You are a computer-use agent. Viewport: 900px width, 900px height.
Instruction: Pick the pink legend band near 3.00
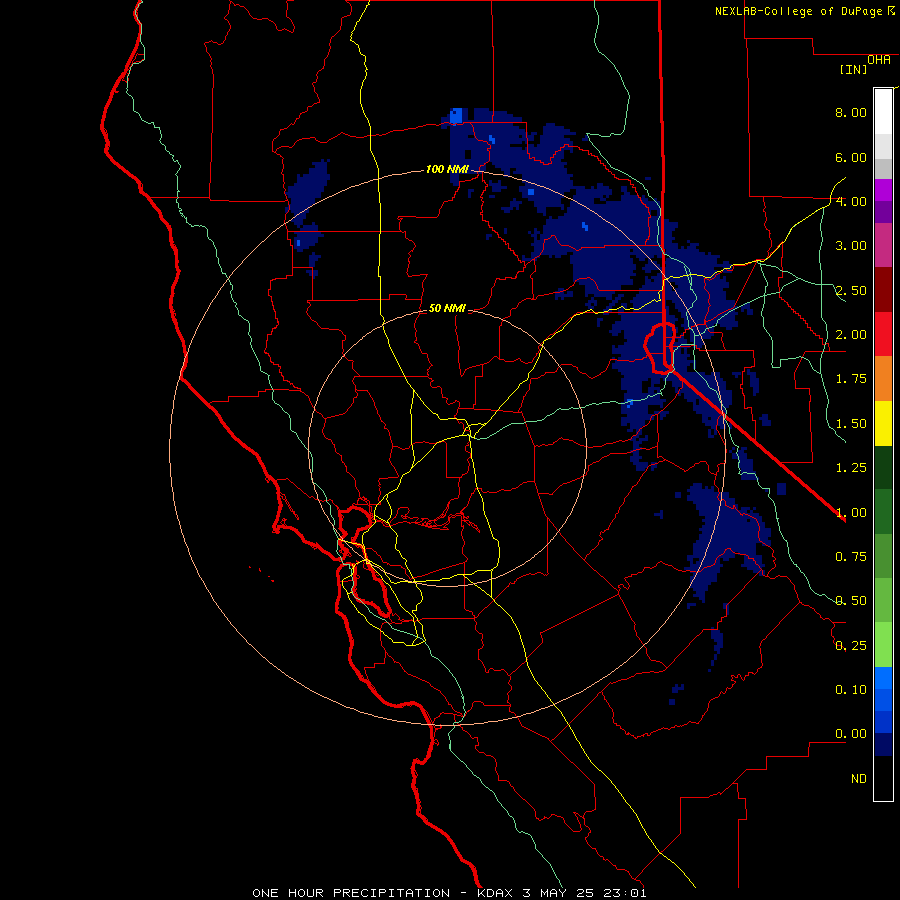pyautogui.click(x=883, y=245)
